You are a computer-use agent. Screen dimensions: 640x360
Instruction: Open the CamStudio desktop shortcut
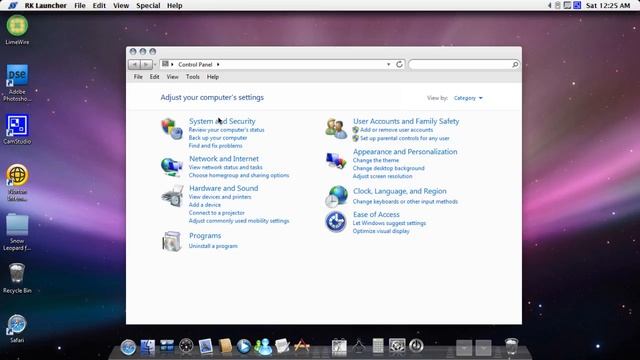click(17, 129)
